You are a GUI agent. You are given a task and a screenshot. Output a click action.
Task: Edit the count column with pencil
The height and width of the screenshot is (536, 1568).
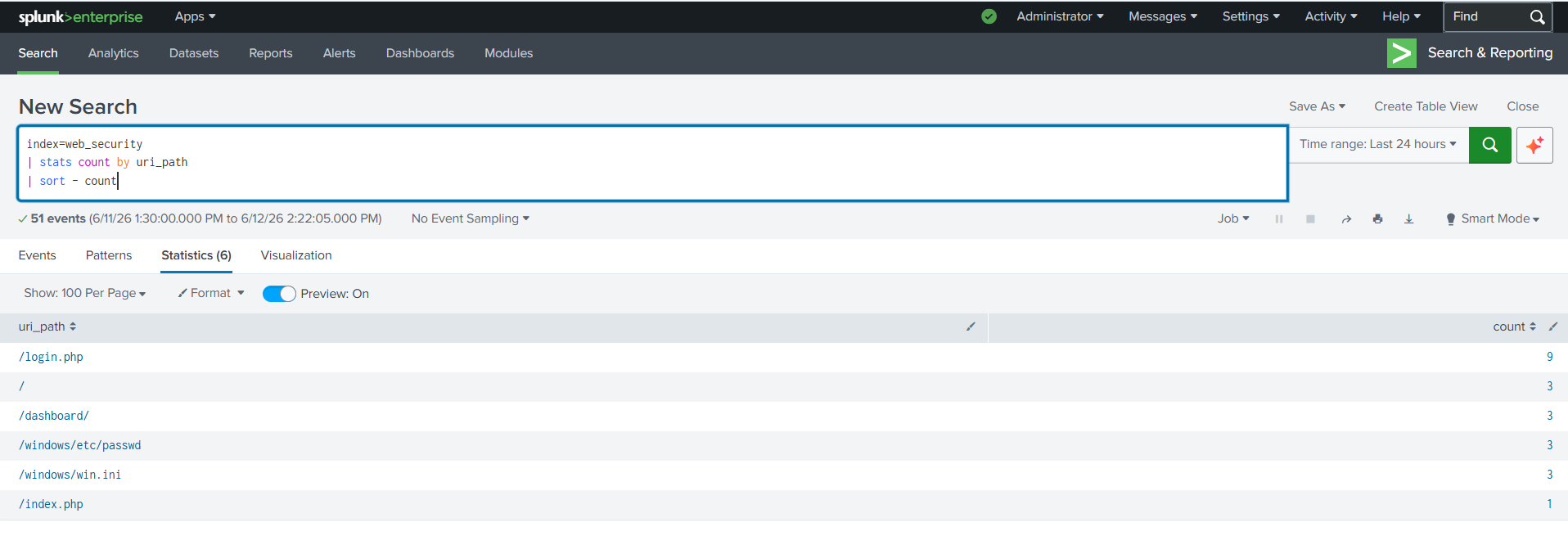pos(1553,327)
